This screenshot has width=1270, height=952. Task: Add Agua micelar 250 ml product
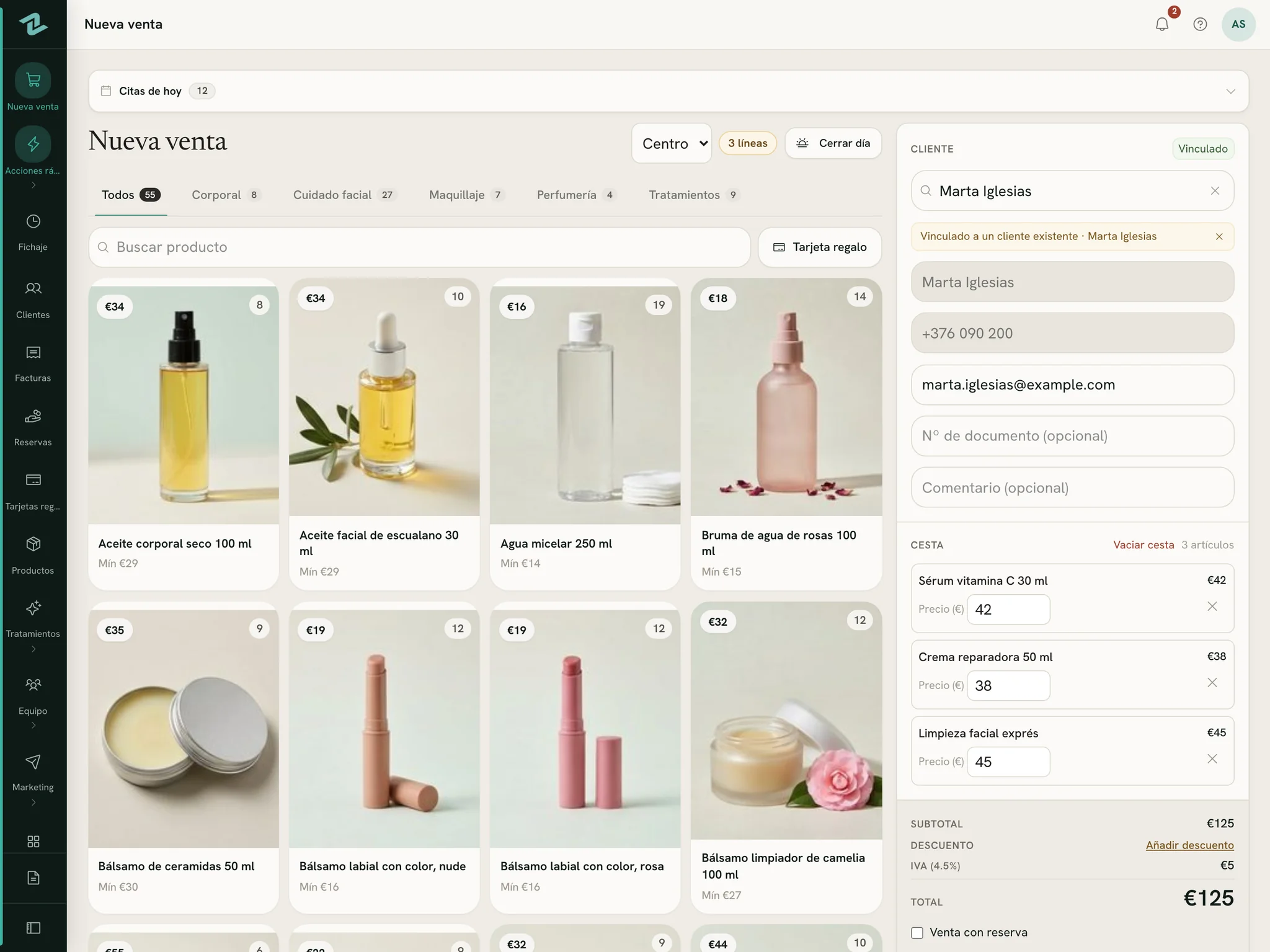click(585, 434)
